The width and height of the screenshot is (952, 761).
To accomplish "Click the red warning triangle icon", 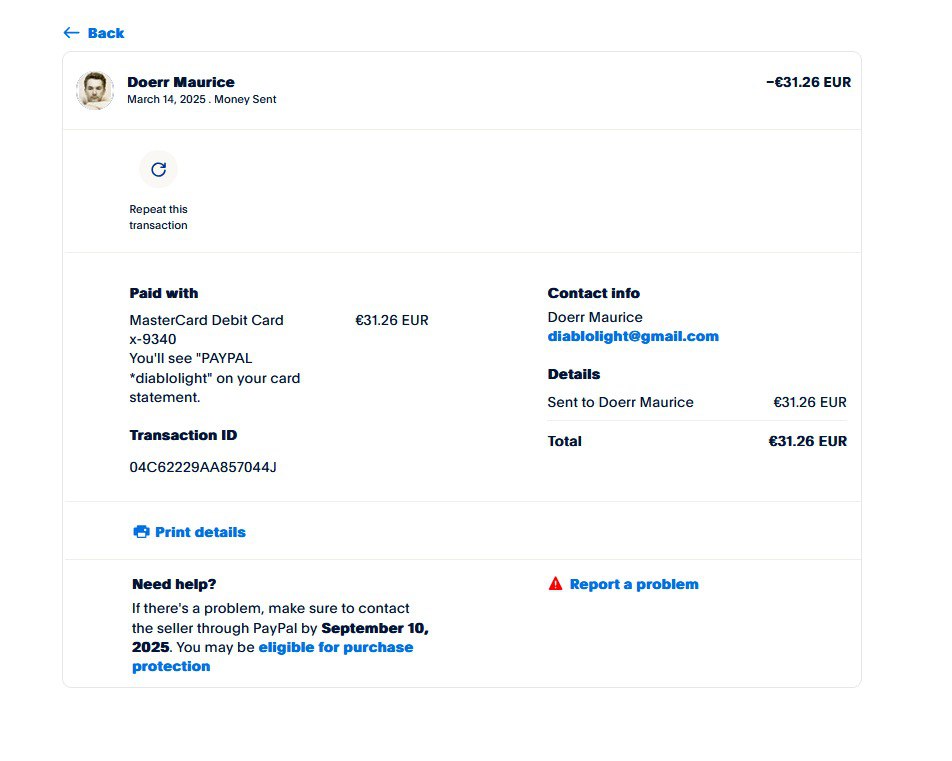I will pos(556,584).
